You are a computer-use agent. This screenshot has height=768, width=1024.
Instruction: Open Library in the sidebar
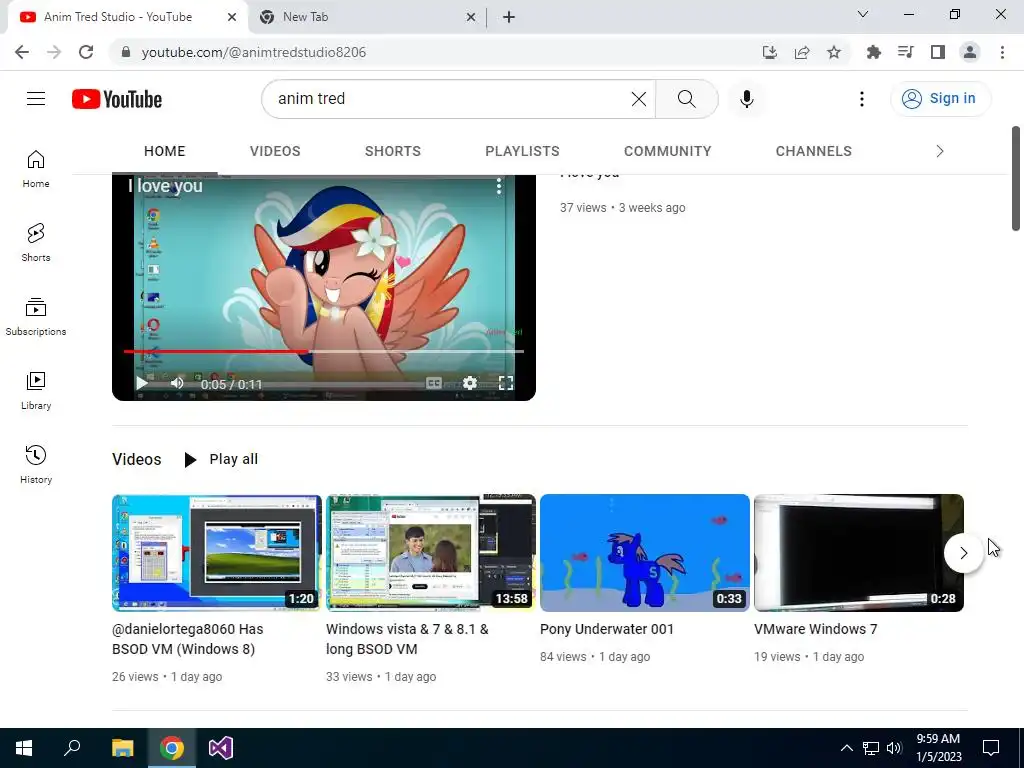[36, 391]
